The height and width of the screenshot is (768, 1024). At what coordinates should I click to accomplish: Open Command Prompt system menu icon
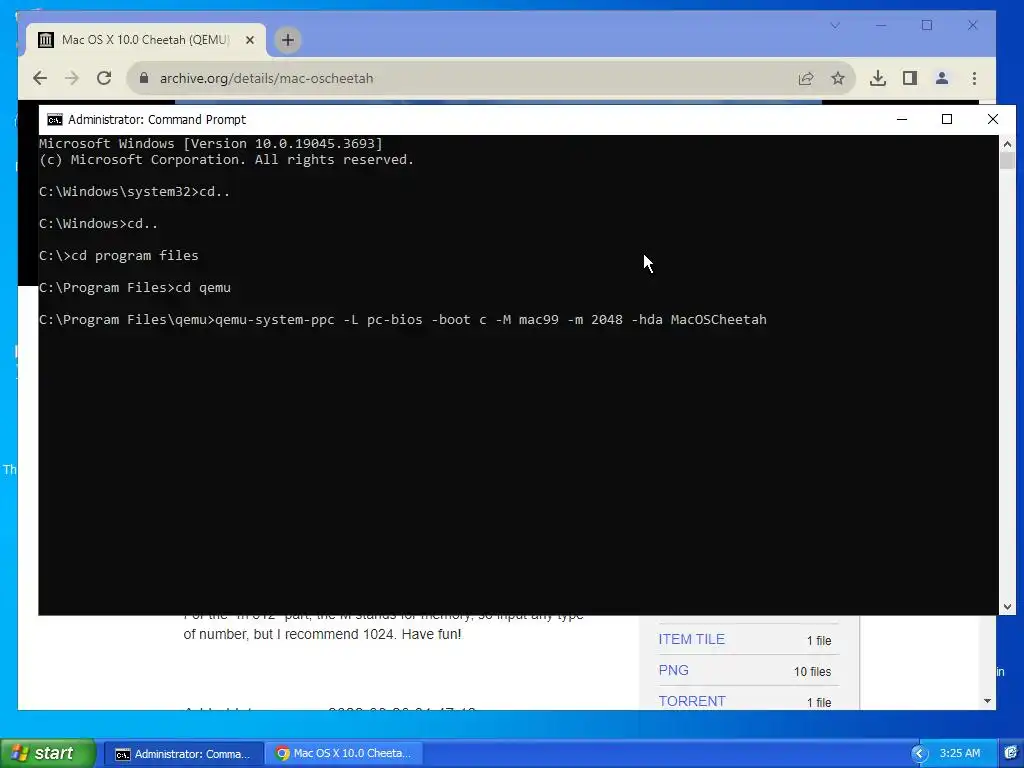pos(55,120)
